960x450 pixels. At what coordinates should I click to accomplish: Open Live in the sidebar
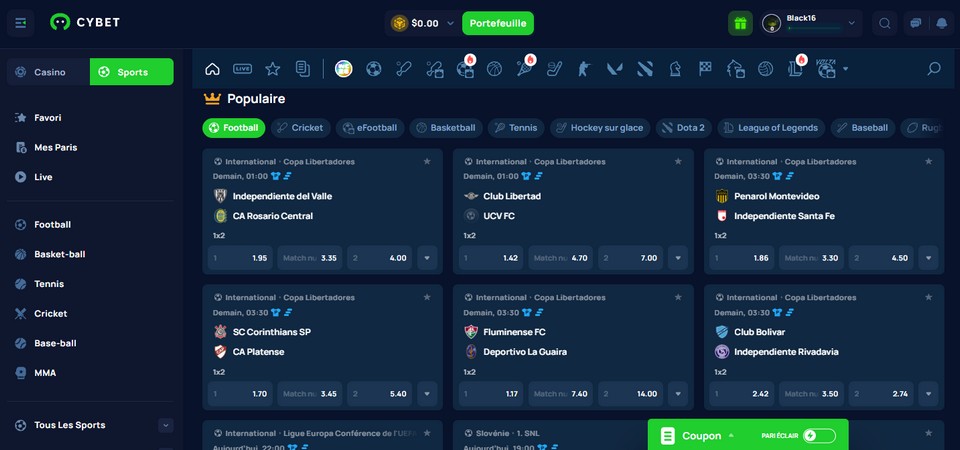[43, 177]
